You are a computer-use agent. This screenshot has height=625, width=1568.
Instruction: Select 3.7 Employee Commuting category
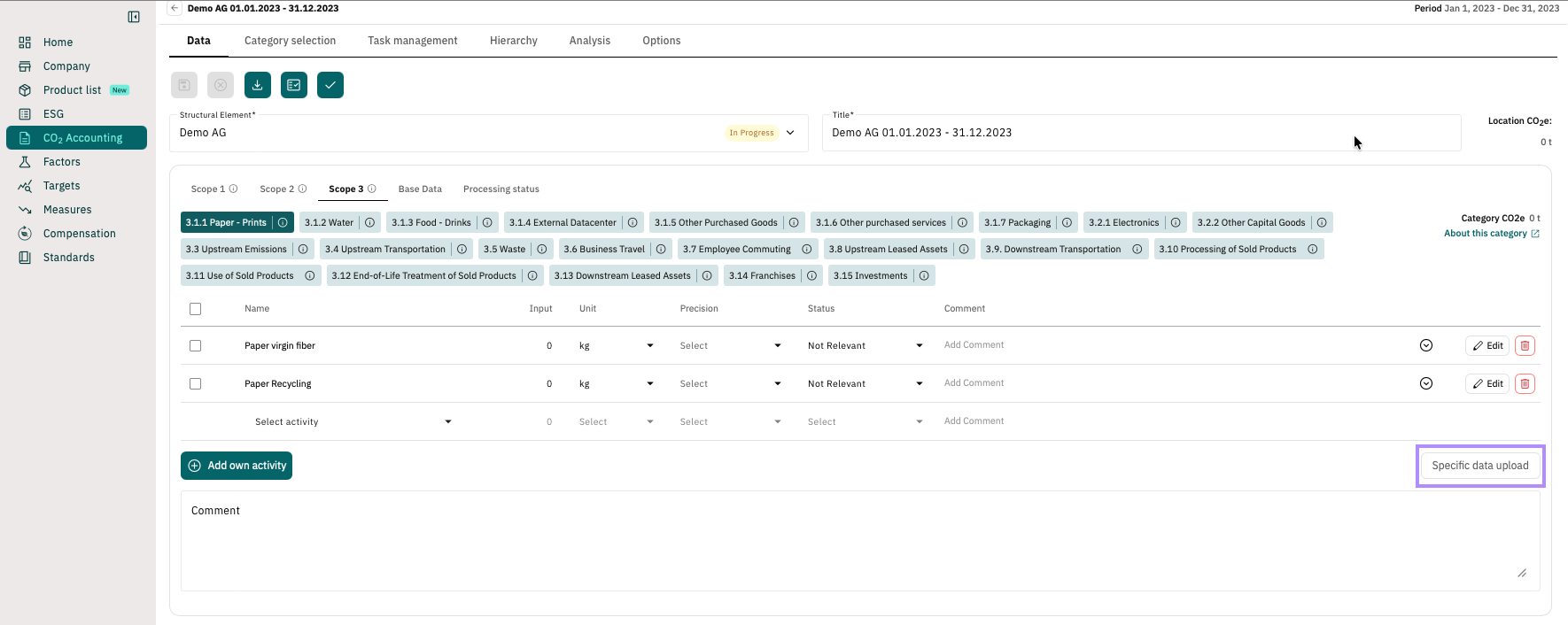[x=737, y=249]
